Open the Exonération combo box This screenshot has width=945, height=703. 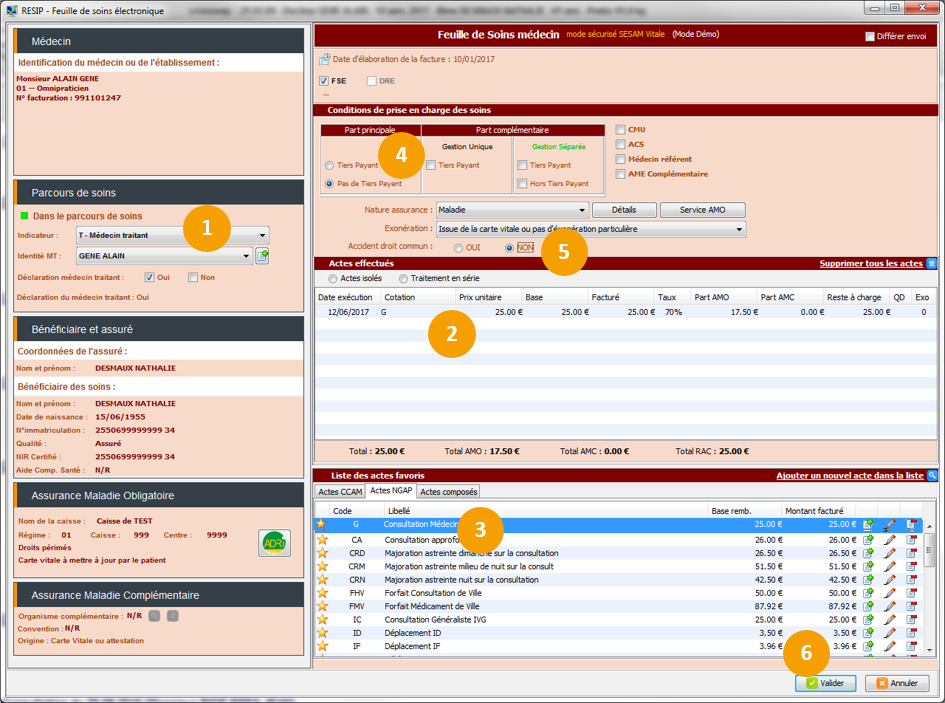pyautogui.click(x=739, y=229)
